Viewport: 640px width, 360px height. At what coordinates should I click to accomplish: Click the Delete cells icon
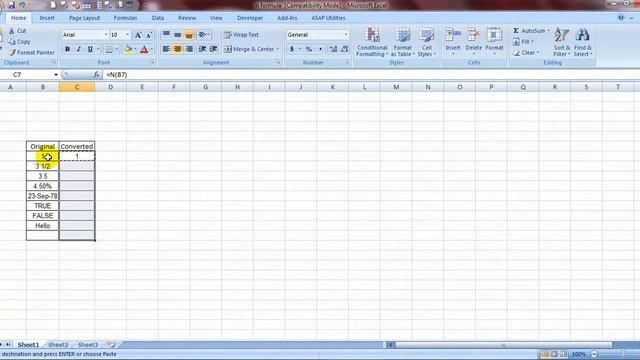pos(473,35)
